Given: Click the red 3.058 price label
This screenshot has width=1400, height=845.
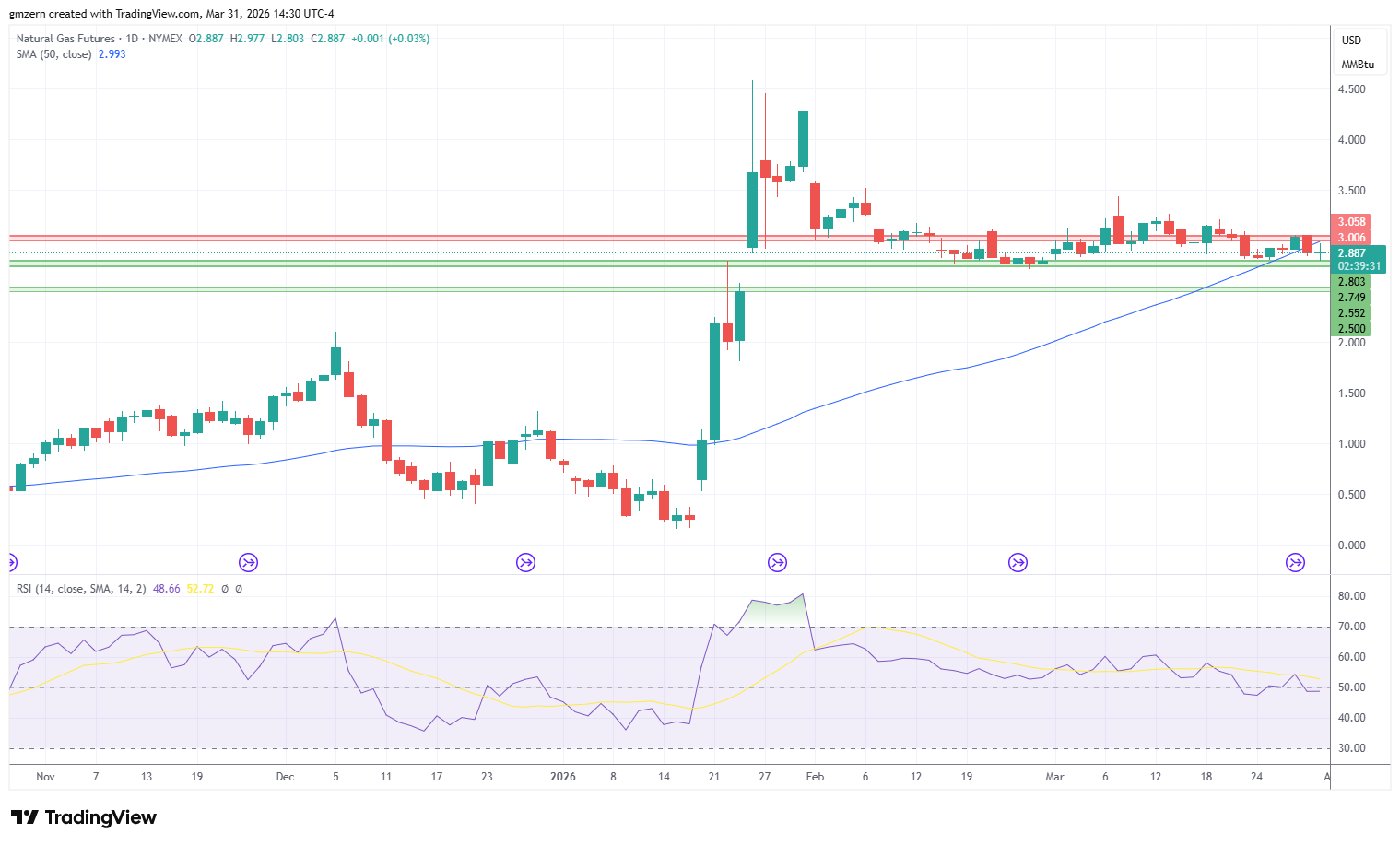Looking at the screenshot, I should (1351, 222).
